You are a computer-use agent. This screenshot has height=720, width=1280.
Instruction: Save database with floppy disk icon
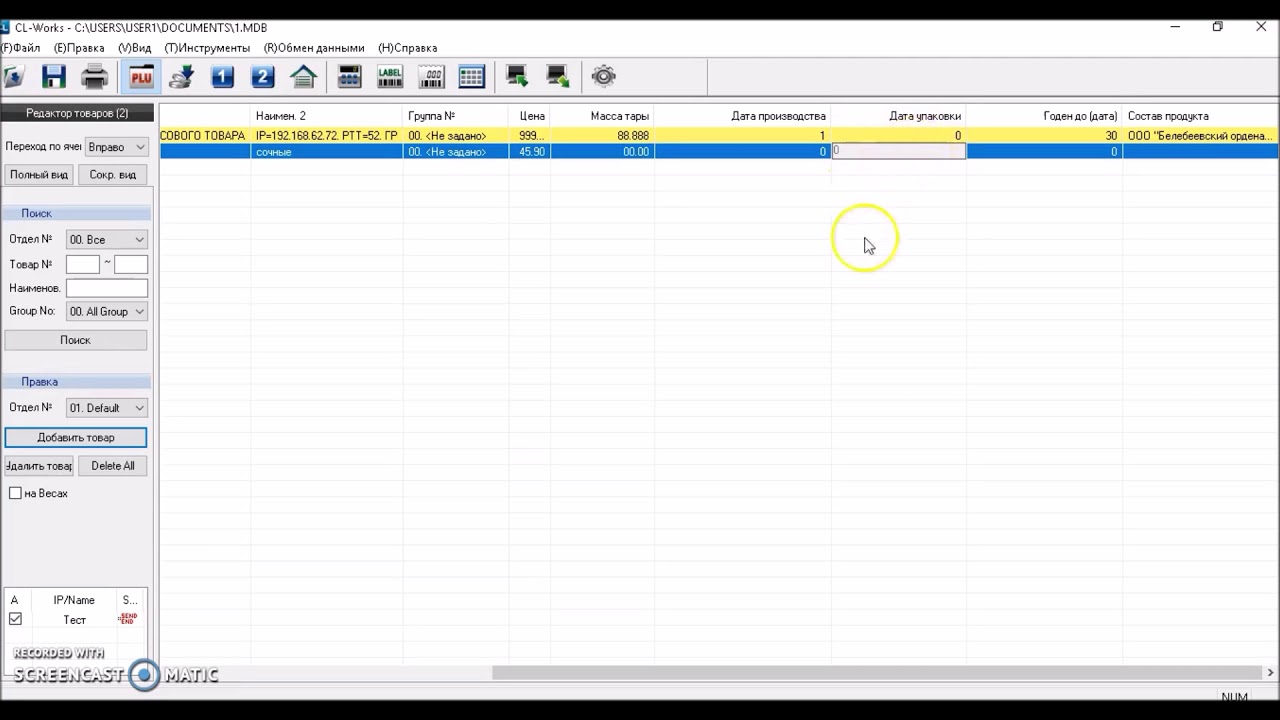point(53,76)
